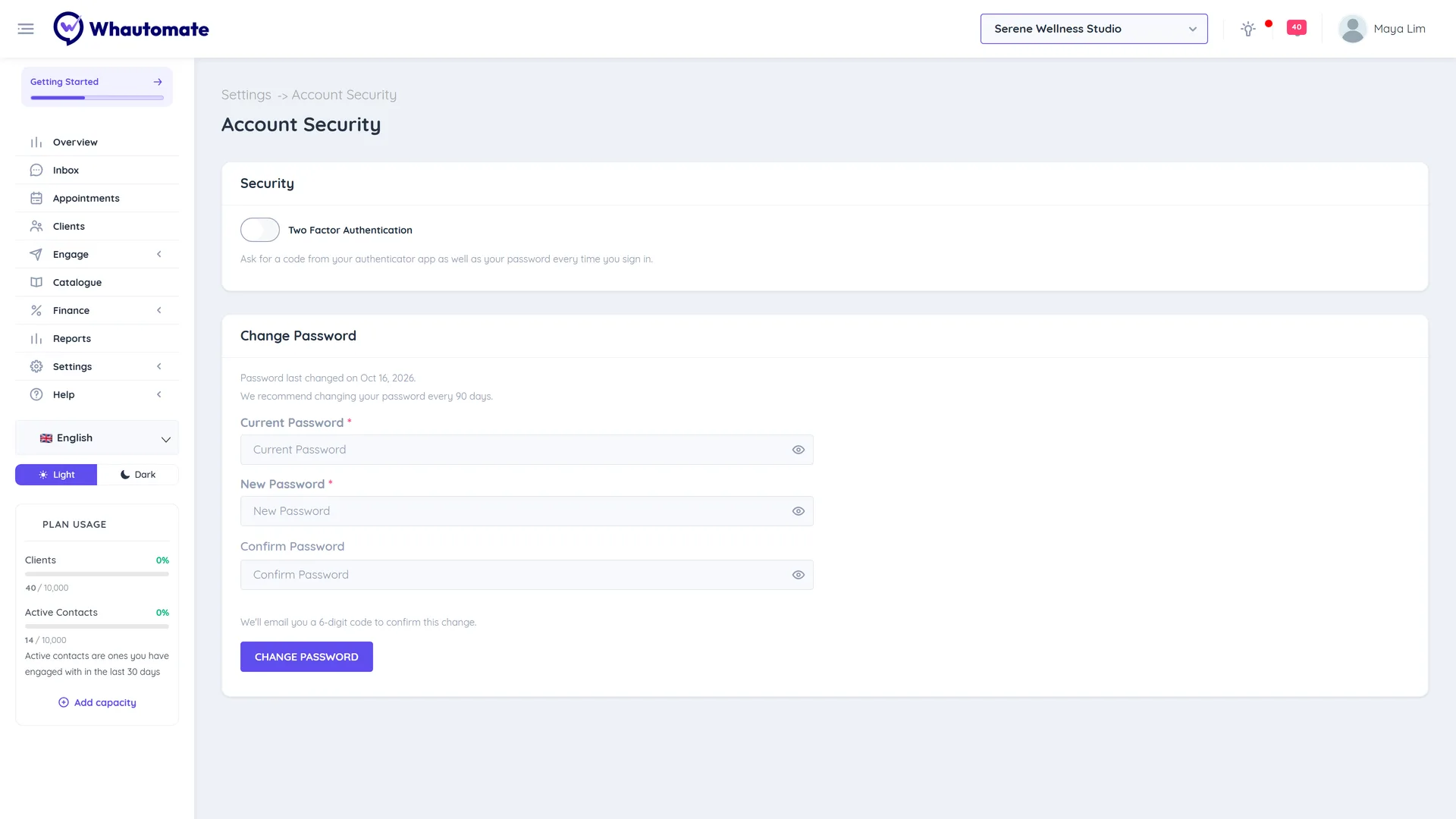Click the Clients people icon
The height and width of the screenshot is (819, 1456).
point(36,227)
